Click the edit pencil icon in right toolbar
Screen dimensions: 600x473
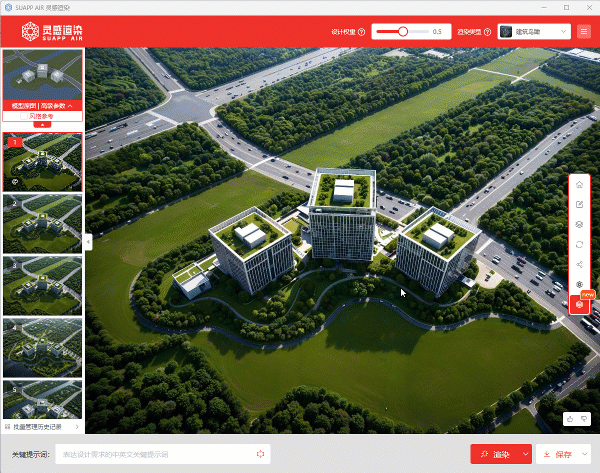(580, 205)
